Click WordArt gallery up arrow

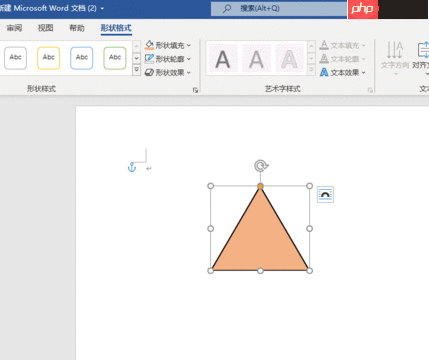coord(311,47)
